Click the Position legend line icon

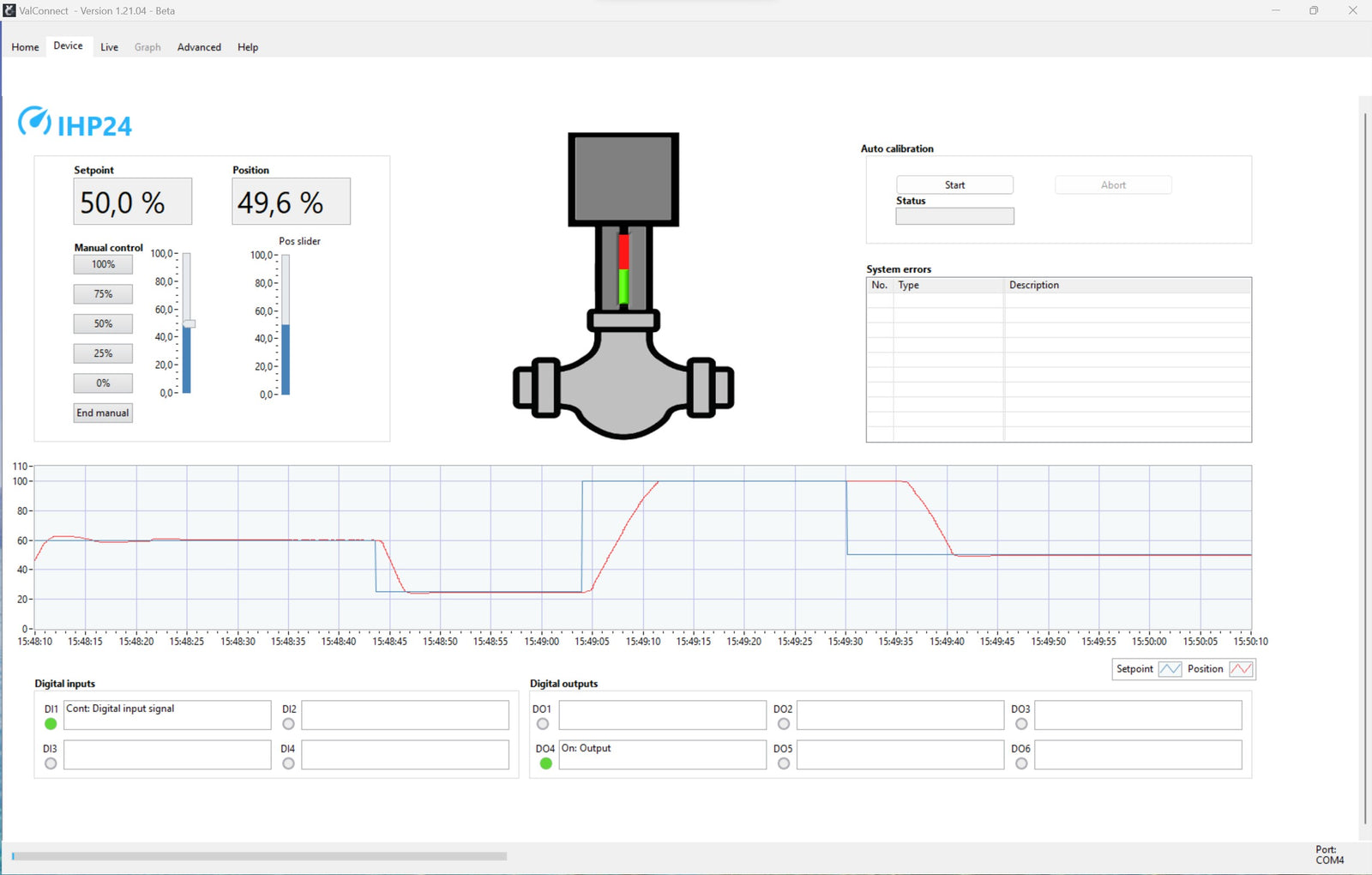click(1241, 669)
